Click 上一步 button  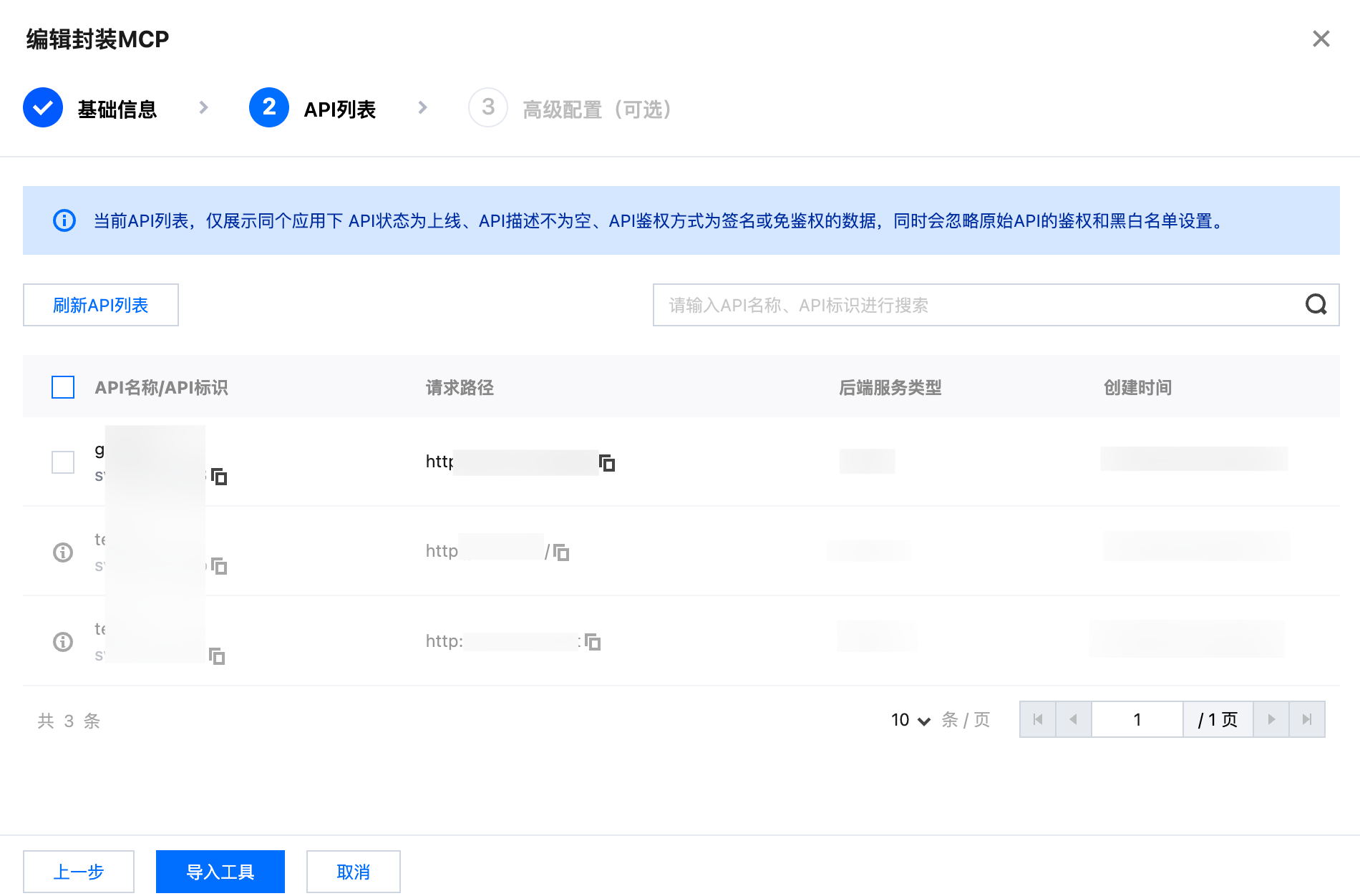point(79,872)
